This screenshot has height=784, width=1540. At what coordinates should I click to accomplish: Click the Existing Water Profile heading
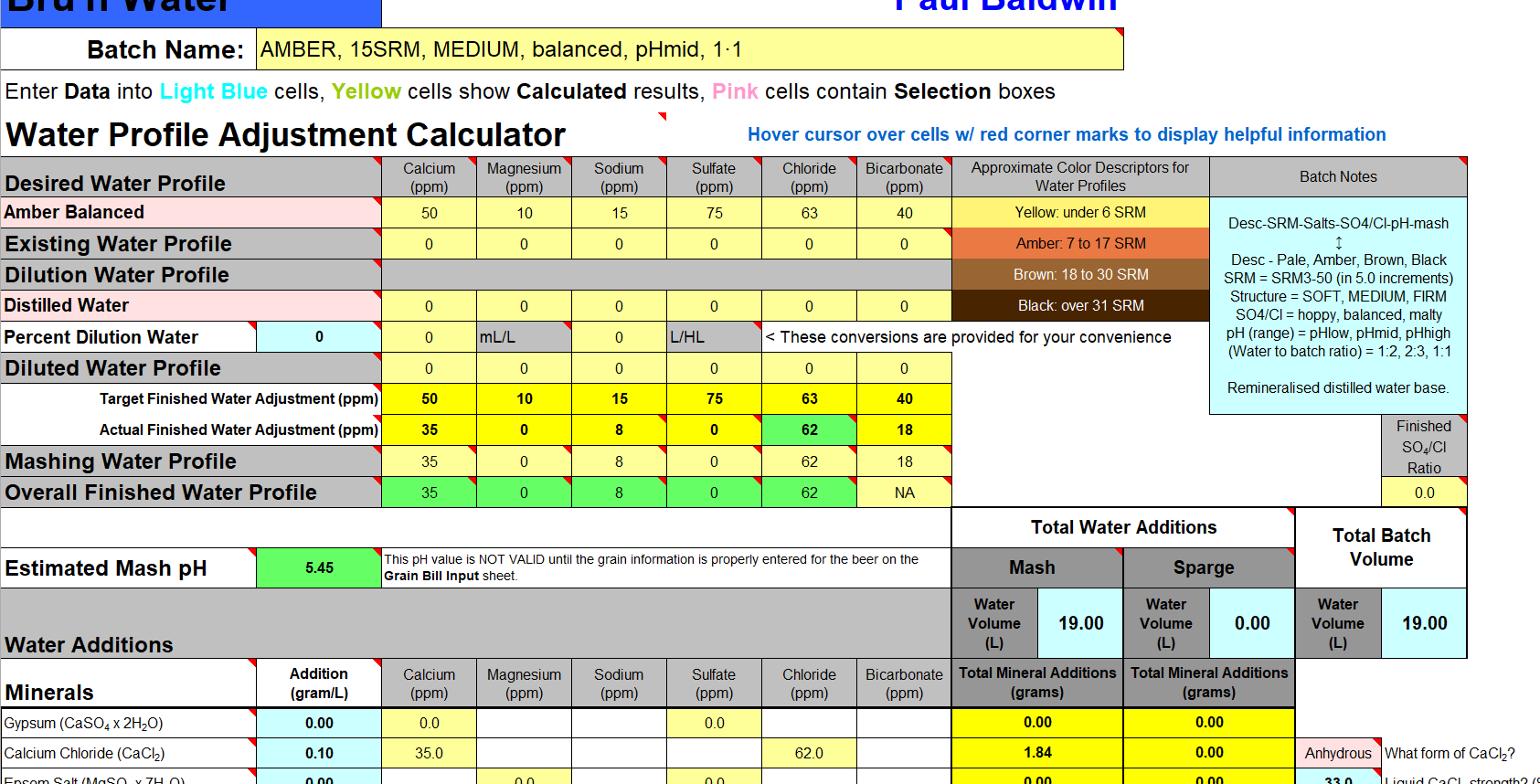tap(191, 244)
